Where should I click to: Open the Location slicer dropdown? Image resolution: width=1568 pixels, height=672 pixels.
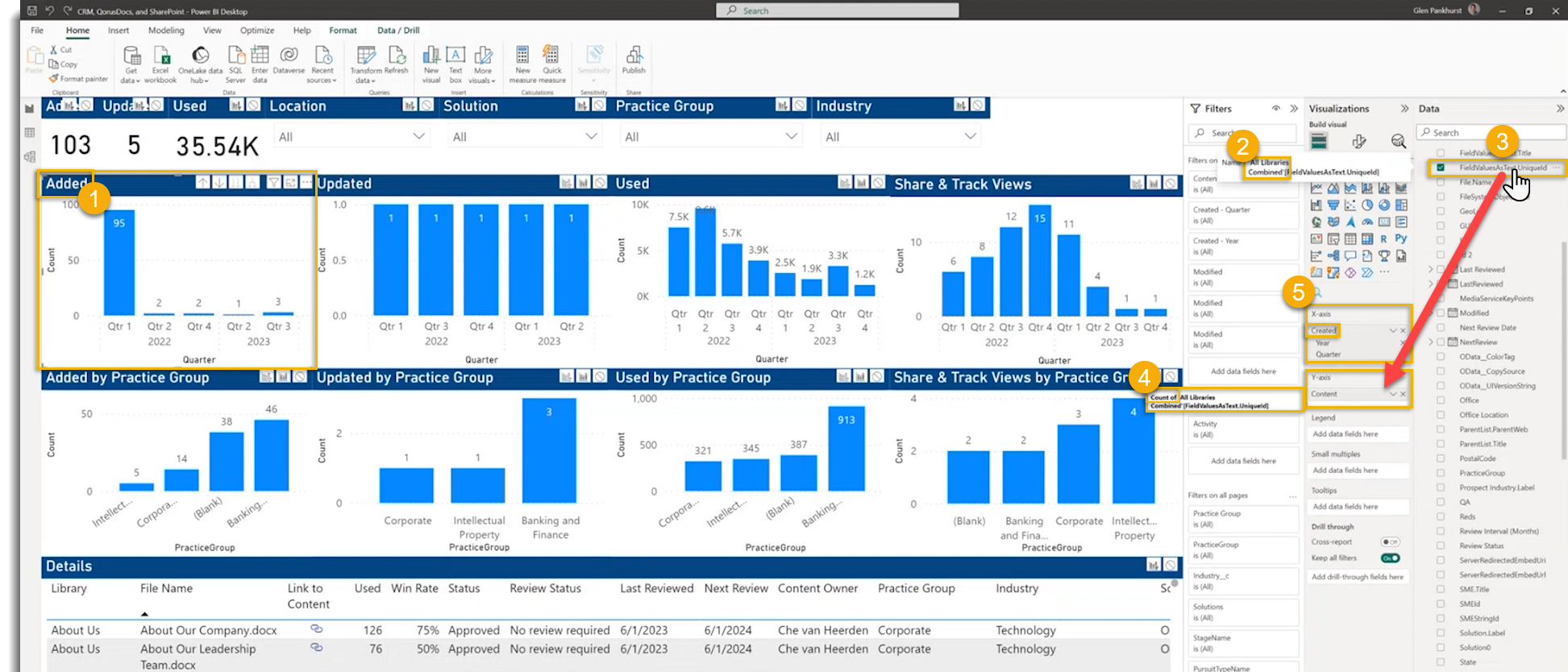(x=418, y=137)
